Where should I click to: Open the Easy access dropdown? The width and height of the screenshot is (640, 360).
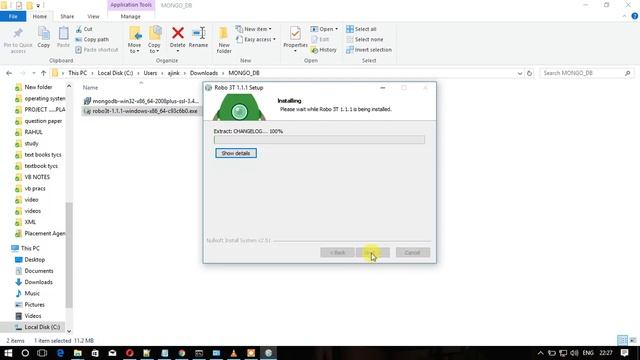pyautogui.click(x=256, y=40)
